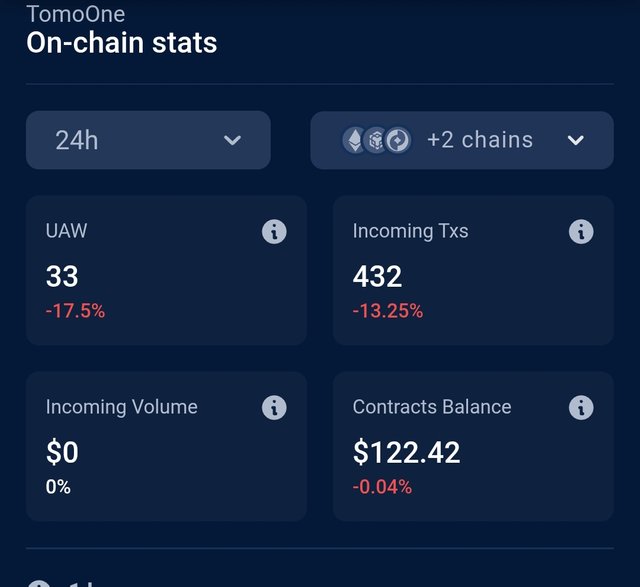Click the $0 incoming volume value
Viewport: 640px width, 587px height.
tap(62, 453)
